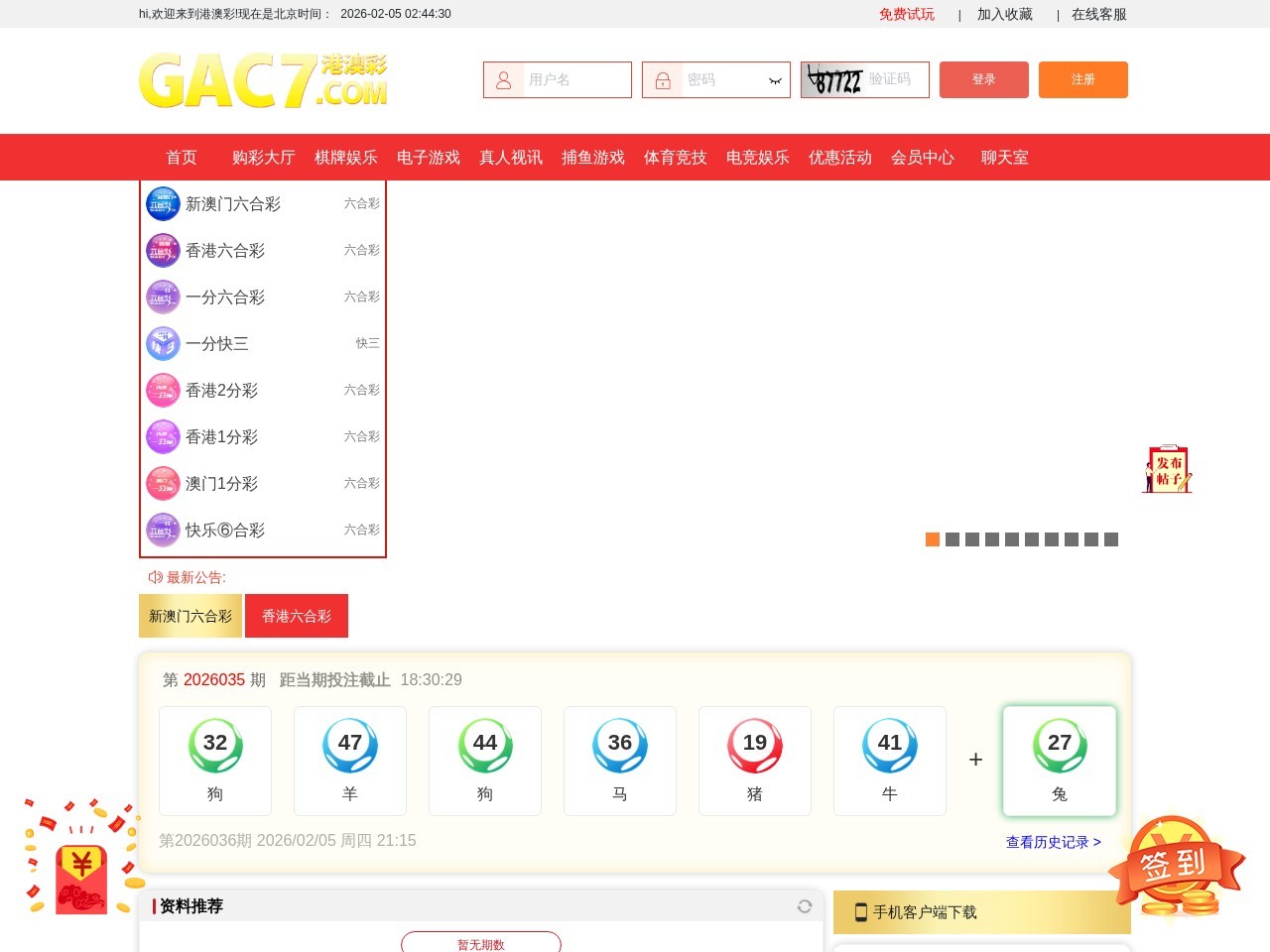
Task: Click the 签到 sign-in badge
Action: [x=1177, y=868]
